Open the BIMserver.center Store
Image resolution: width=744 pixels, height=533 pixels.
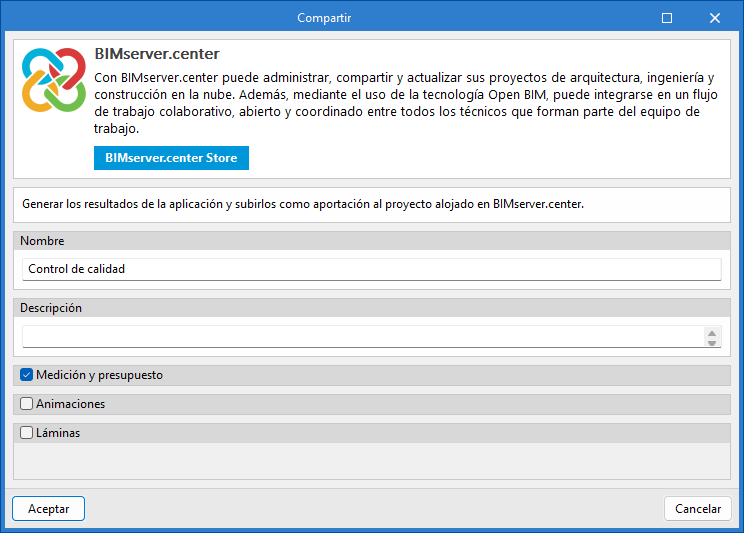click(x=170, y=158)
